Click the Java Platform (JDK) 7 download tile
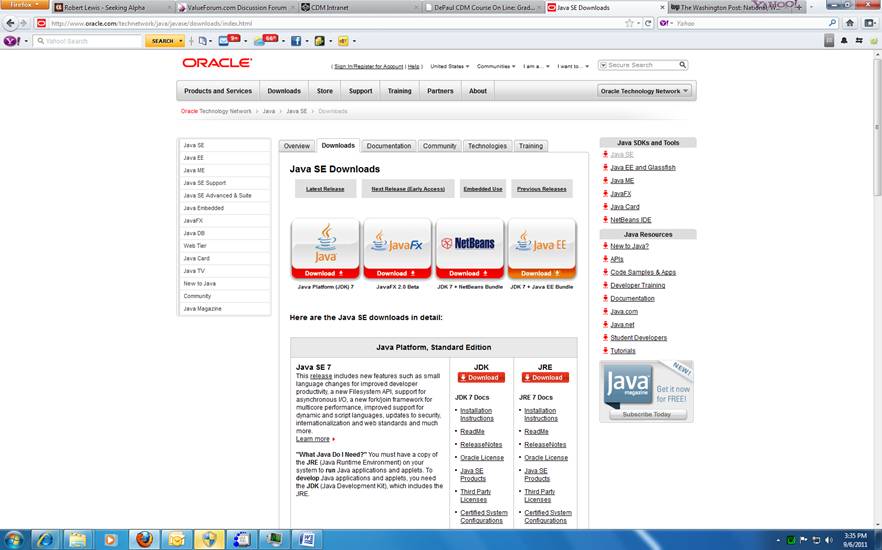 click(x=325, y=249)
